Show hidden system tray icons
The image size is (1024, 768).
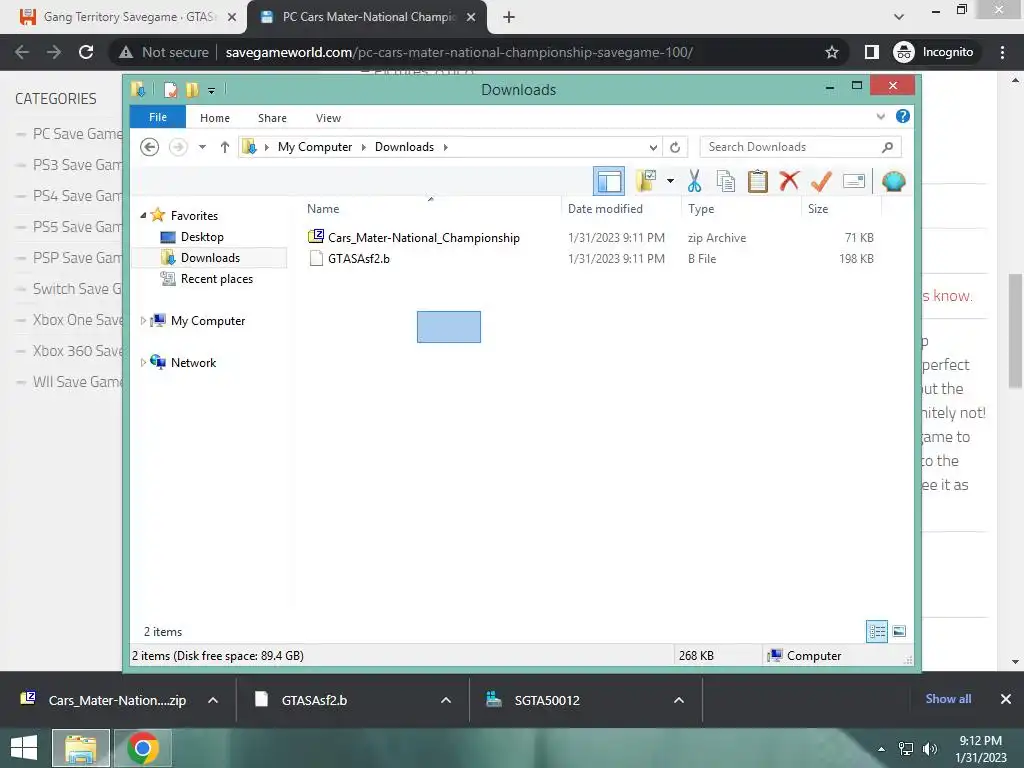pos(882,750)
